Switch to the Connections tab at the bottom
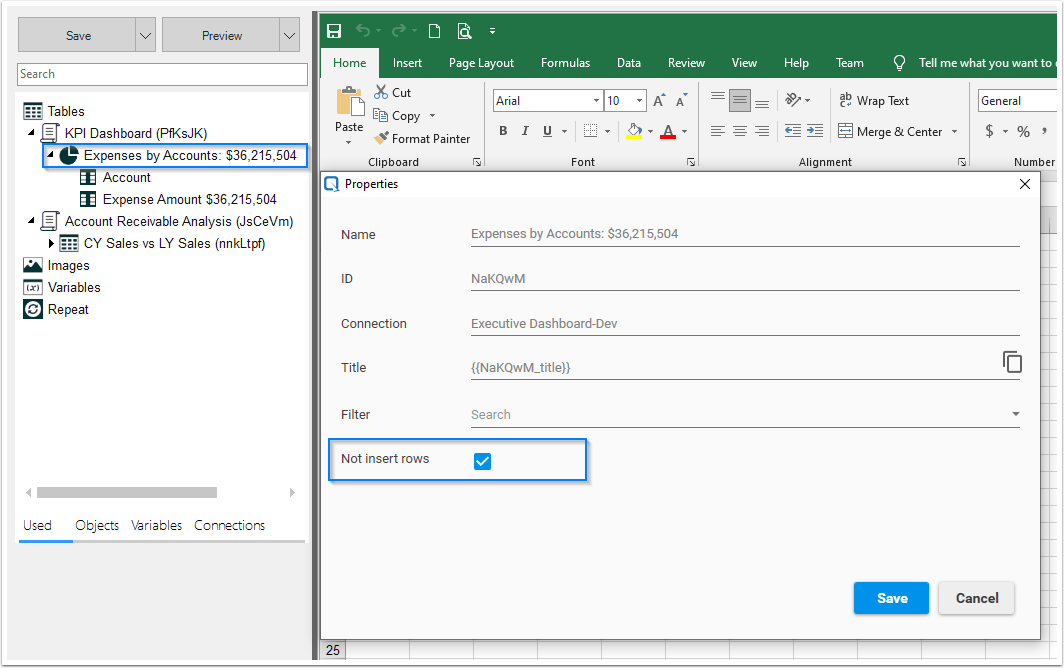Image resolution: width=1064 pixels, height=668 pixels. (x=229, y=525)
